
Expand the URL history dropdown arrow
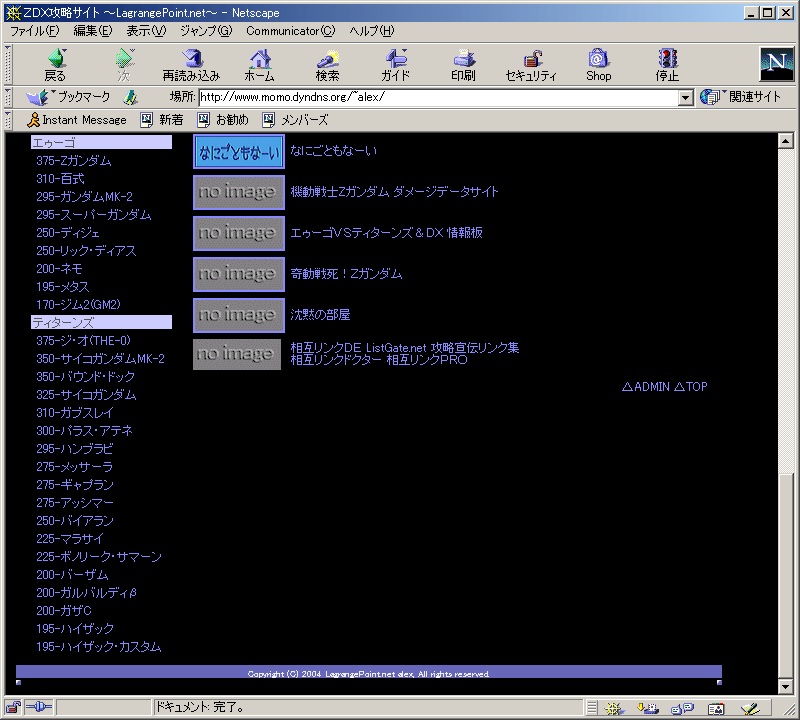[686, 97]
